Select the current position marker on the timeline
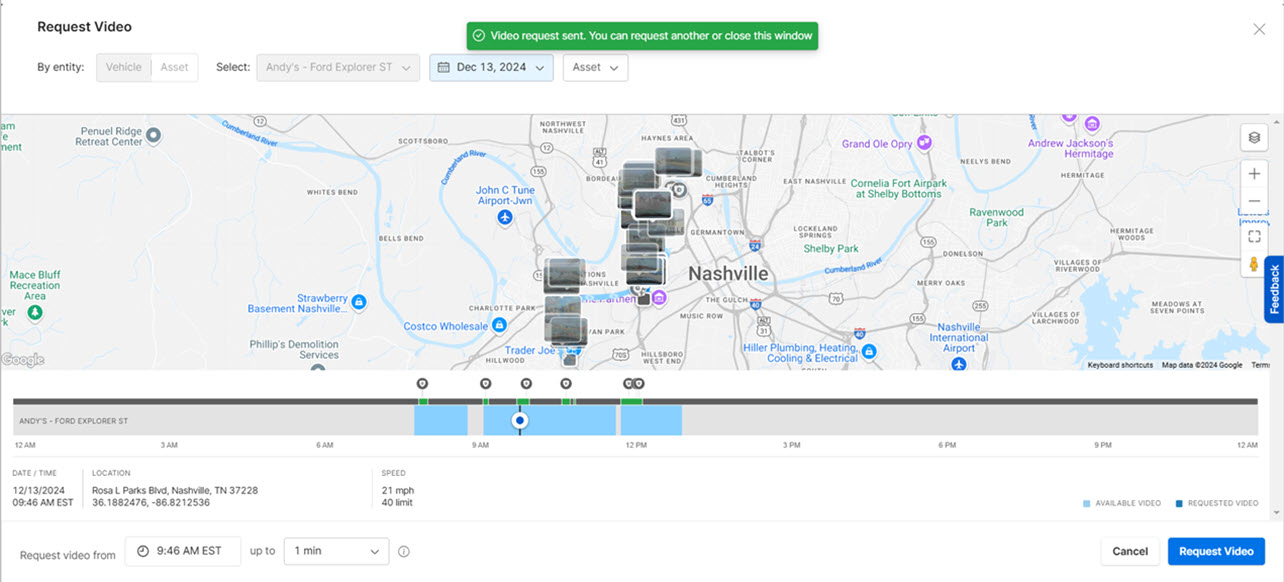This screenshot has width=1284, height=582. coord(520,420)
